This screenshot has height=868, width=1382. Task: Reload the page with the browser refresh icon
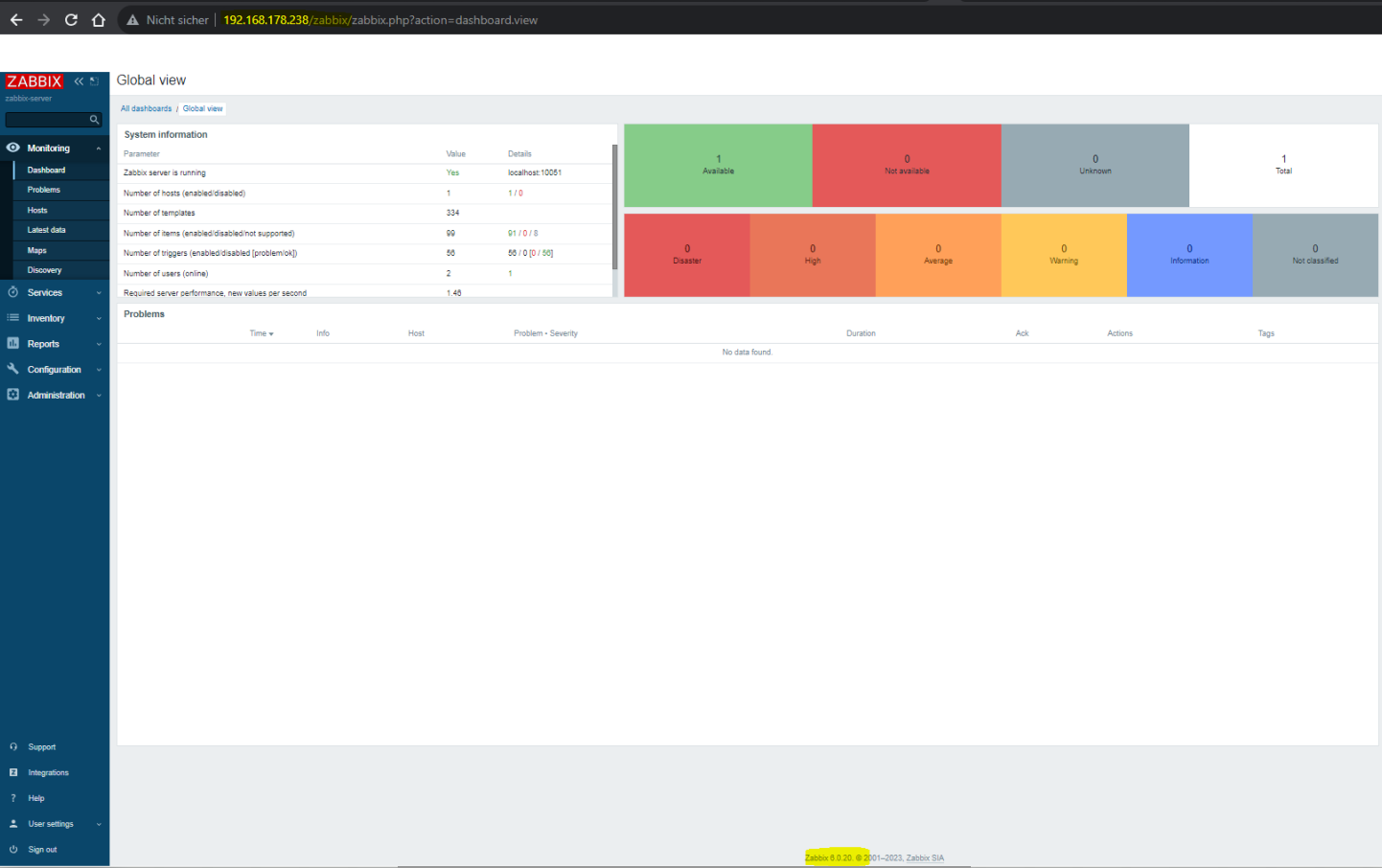(x=71, y=20)
